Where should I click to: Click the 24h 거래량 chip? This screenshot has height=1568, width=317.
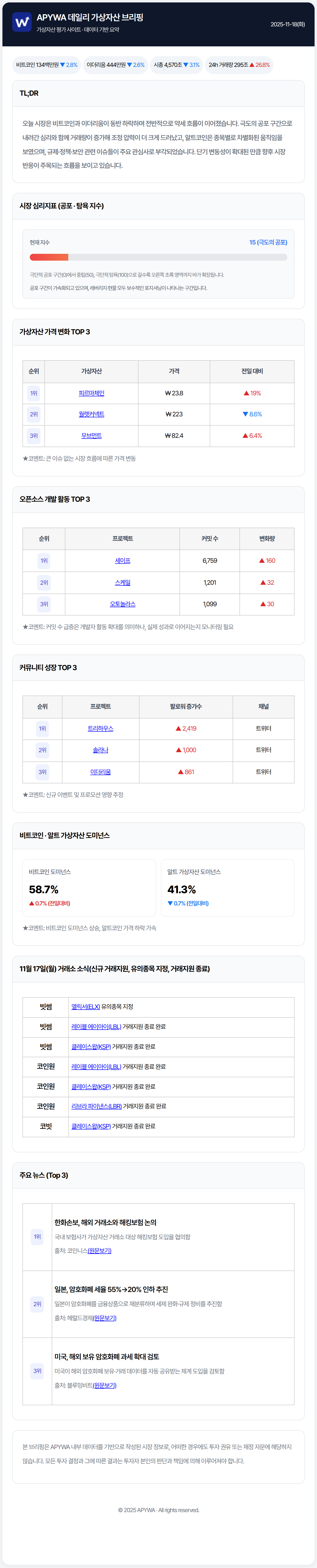click(x=239, y=65)
